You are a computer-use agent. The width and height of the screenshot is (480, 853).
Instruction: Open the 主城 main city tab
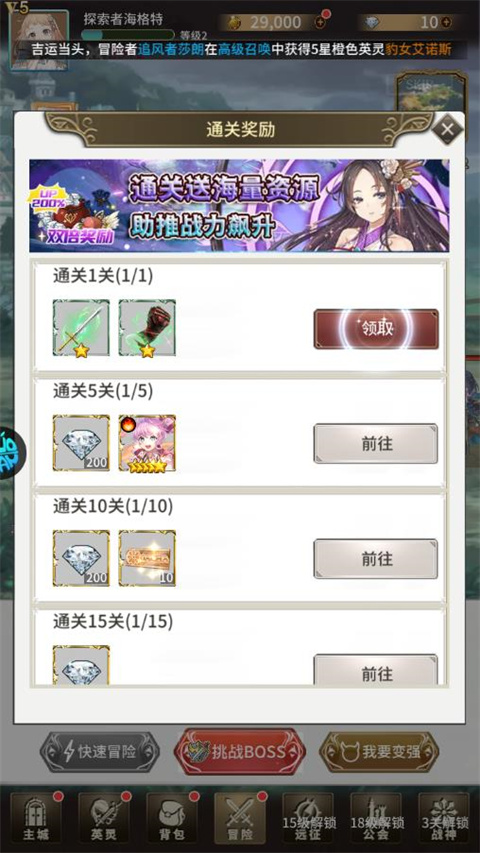[x=36, y=819]
